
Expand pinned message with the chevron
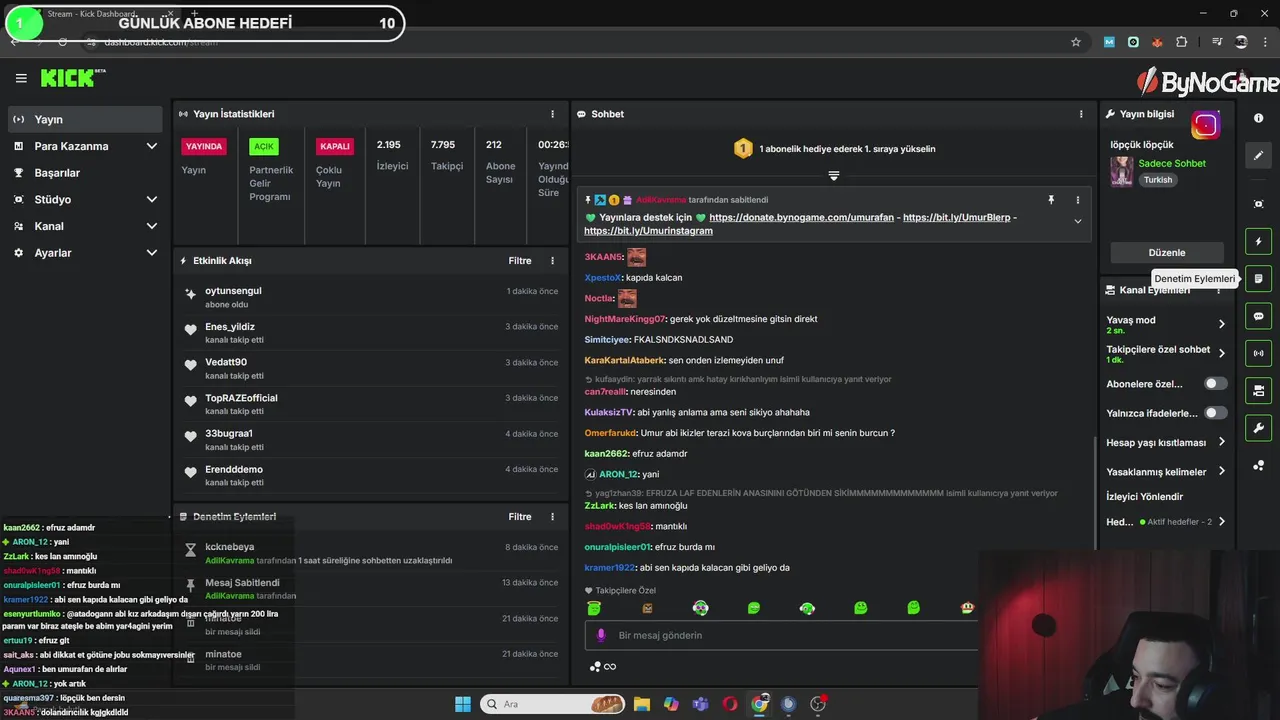click(1077, 221)
